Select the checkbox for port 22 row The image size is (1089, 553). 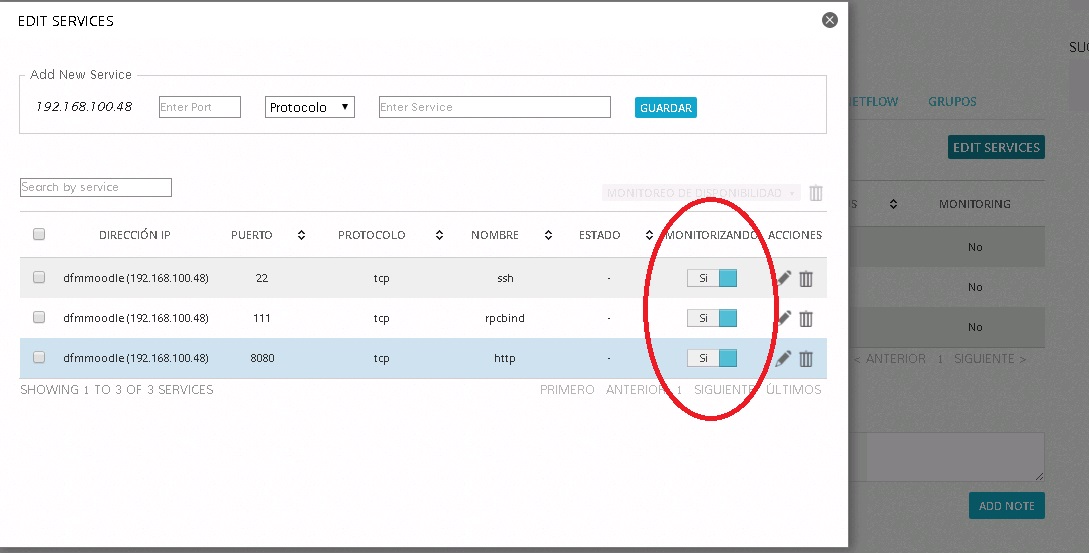point(39,278)
